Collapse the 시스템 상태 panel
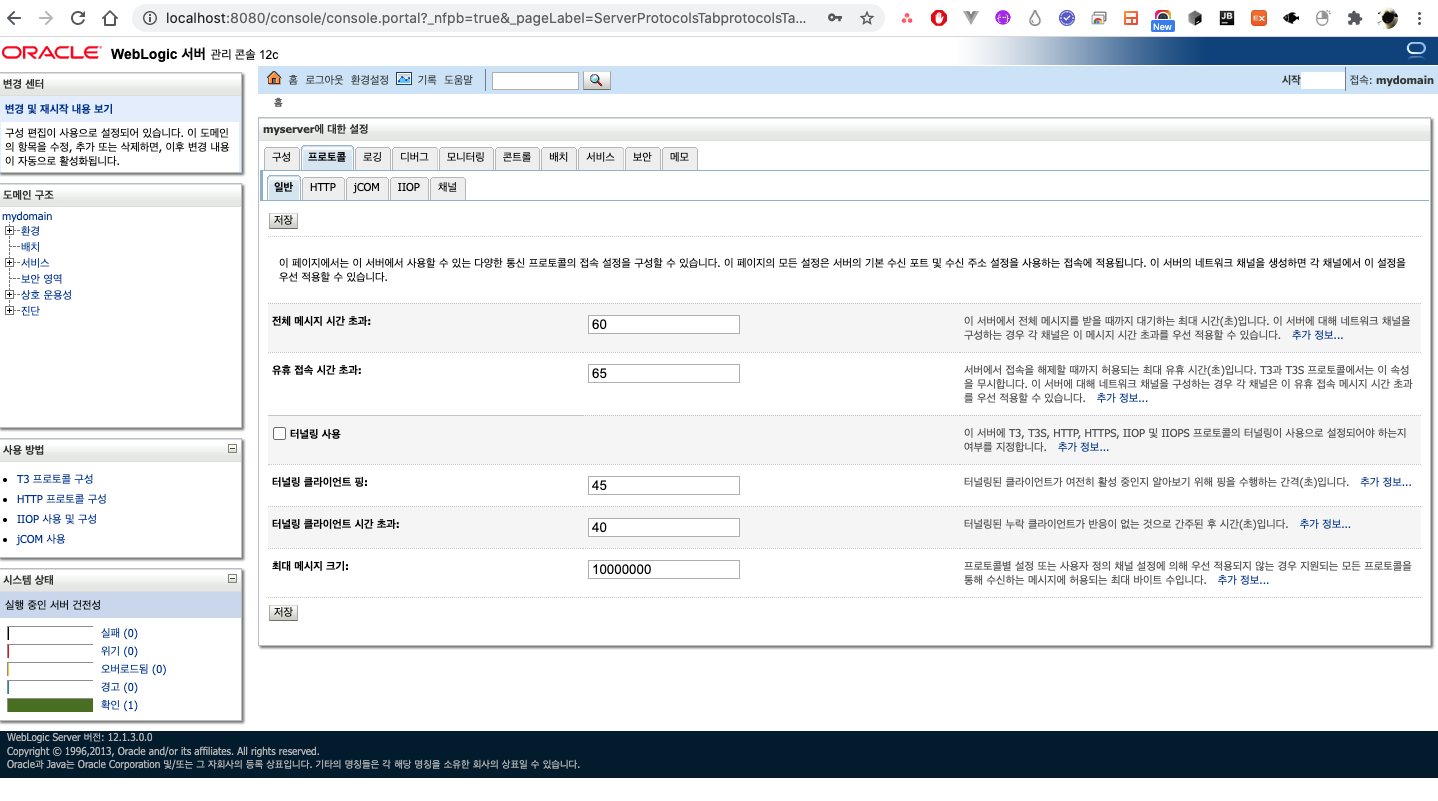The height and width of the screenshot is (801, 1438). point(232,579)
